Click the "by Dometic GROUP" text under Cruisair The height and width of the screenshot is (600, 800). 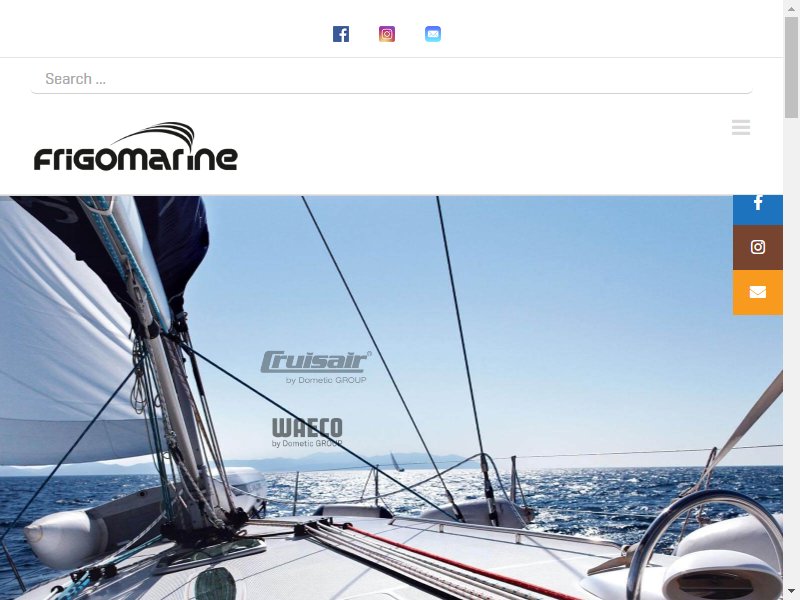(x=326, y=380)
